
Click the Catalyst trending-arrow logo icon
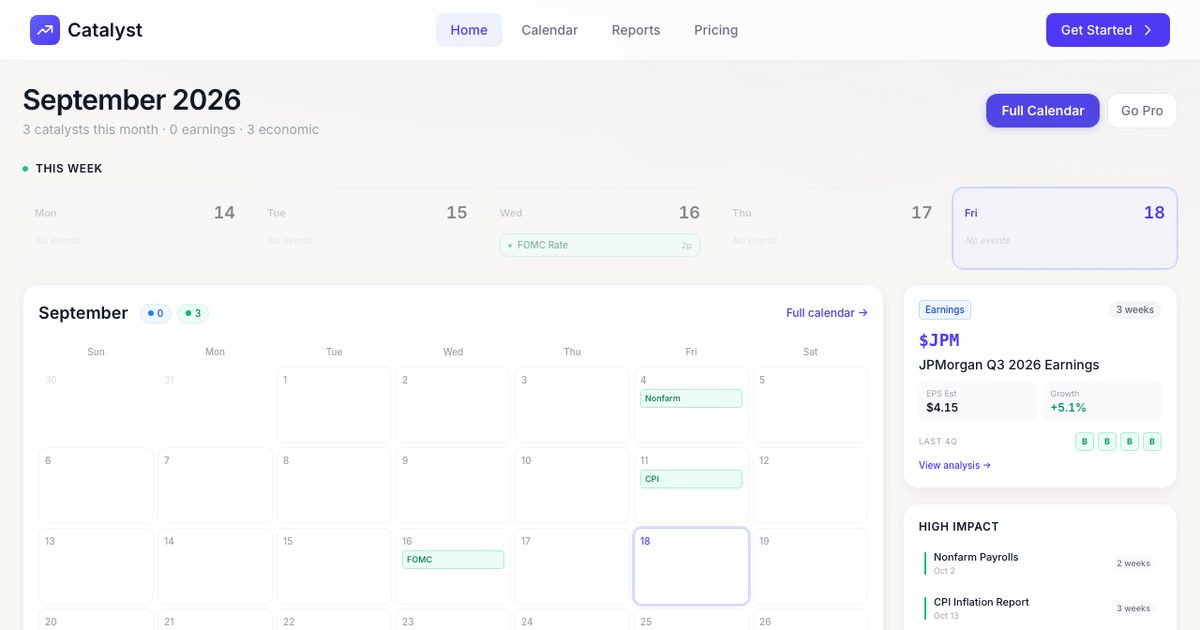[x=45, y=30]
